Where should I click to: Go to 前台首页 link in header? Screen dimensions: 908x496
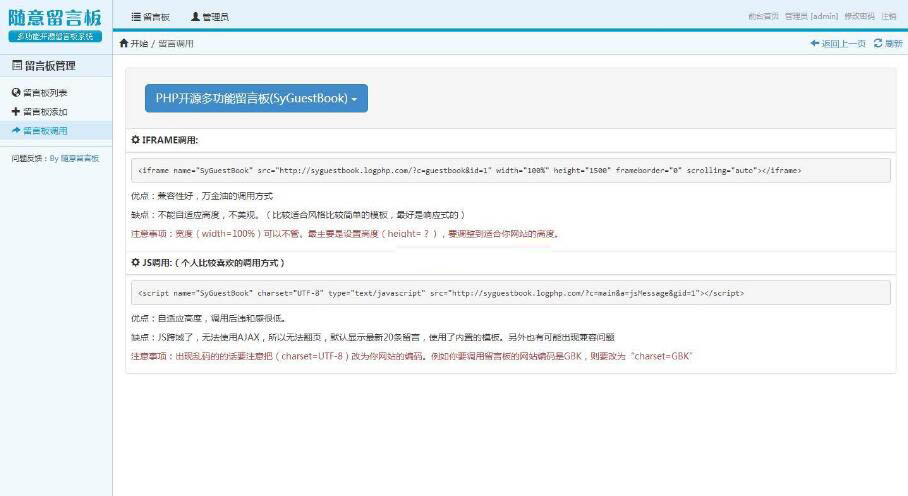click(x=763, y=16)
